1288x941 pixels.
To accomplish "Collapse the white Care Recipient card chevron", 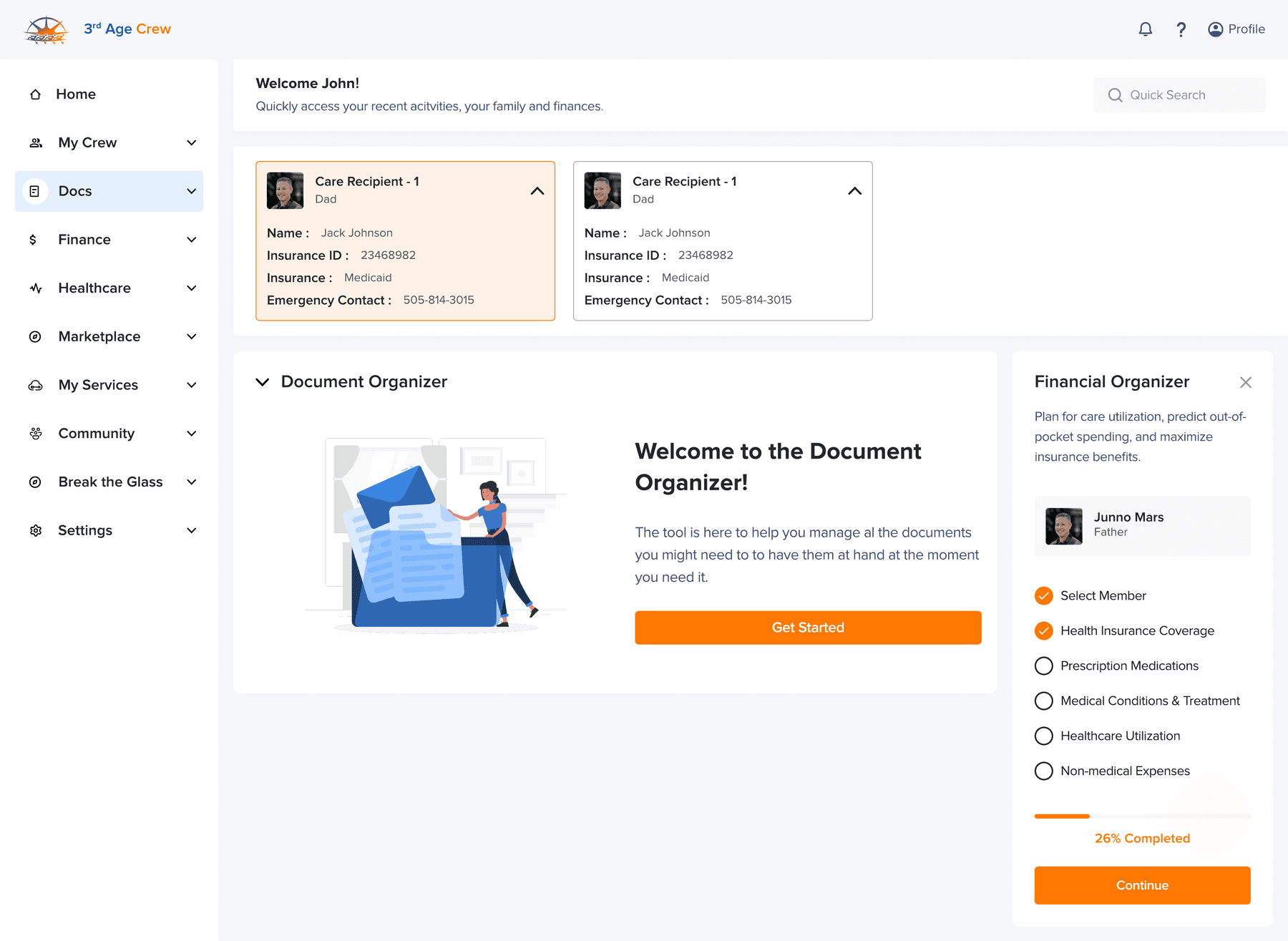I will pos(854,191).
